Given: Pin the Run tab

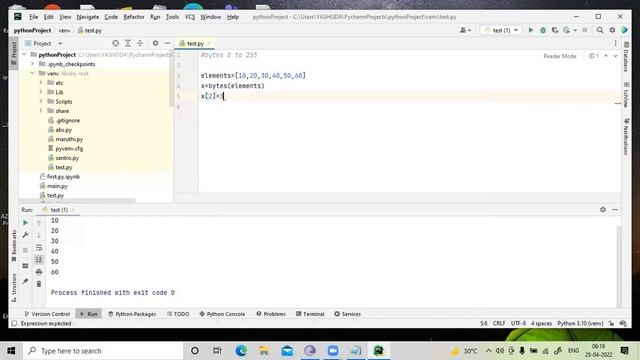Looking at the screenshot, I should pyautogui.click(x=25, y=281).
